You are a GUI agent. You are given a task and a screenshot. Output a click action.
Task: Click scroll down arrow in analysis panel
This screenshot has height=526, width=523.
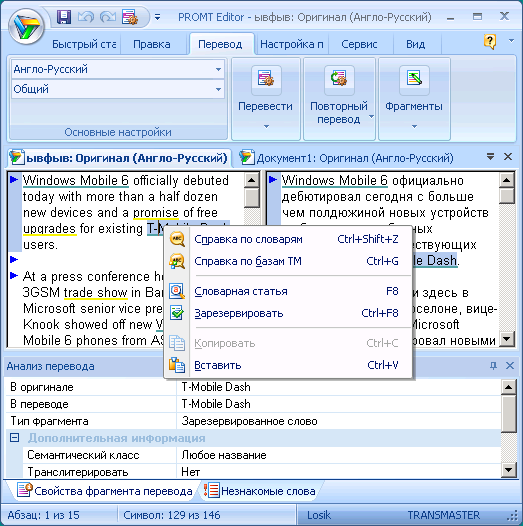tap(508, 470)
